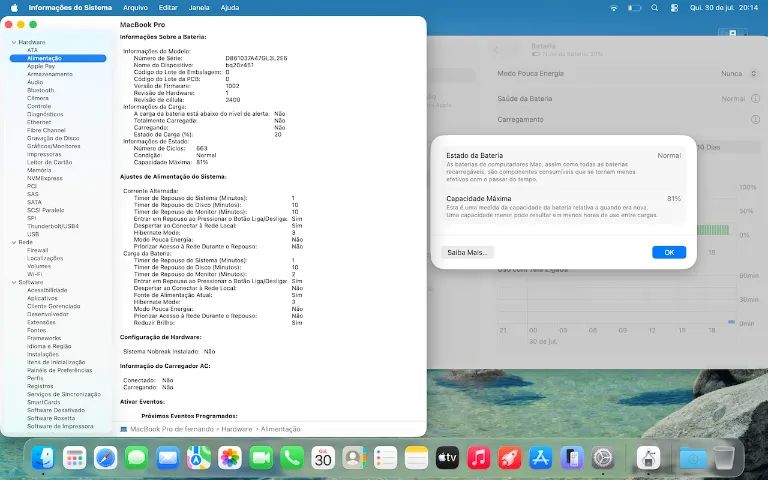The height and width of the screenshot is (480, 768).
Task: Open the Ajuda menu
Action: click(230, 8)
